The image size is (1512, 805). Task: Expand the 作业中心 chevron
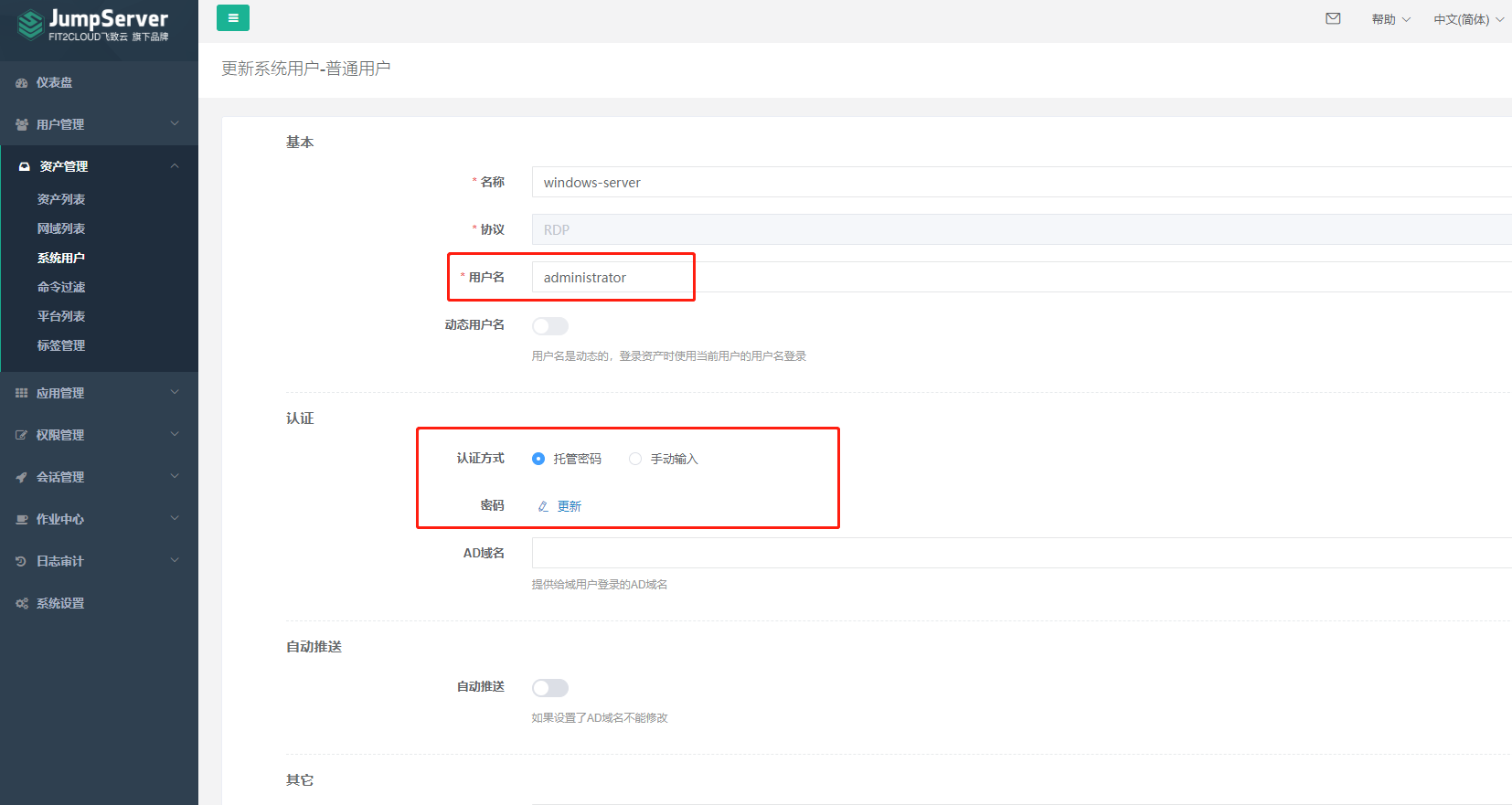click(175, 518)
